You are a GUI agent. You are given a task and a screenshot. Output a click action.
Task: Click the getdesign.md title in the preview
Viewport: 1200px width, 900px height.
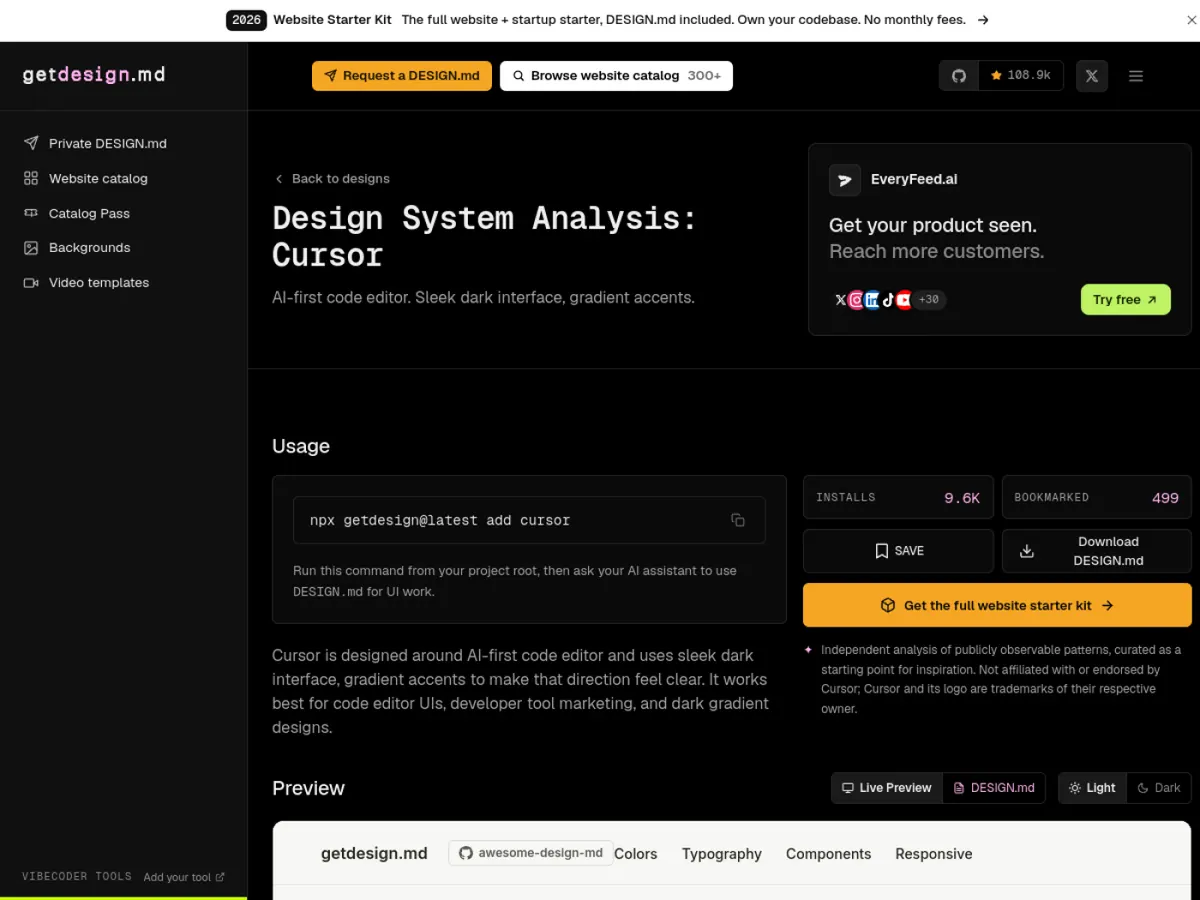[374, 854]
